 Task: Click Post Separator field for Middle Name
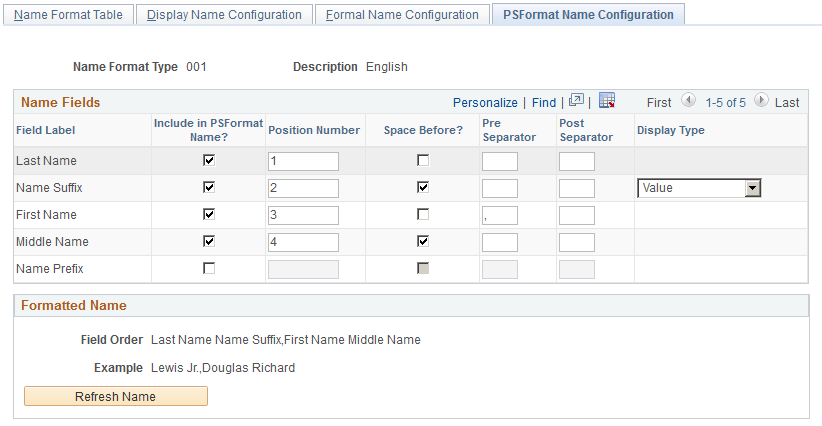click(x=577, y=242)
